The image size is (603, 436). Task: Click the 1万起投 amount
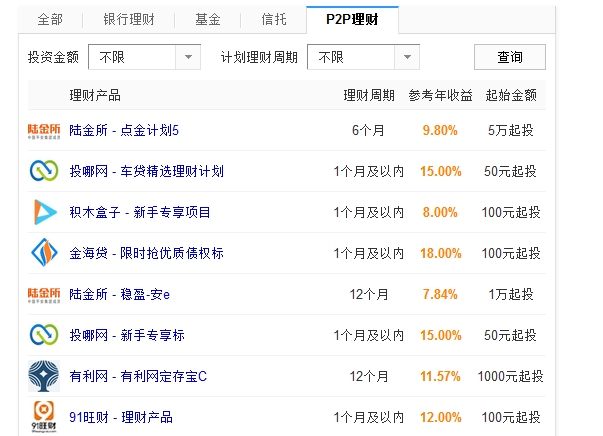pyautogui.click(x=511, y=295)
